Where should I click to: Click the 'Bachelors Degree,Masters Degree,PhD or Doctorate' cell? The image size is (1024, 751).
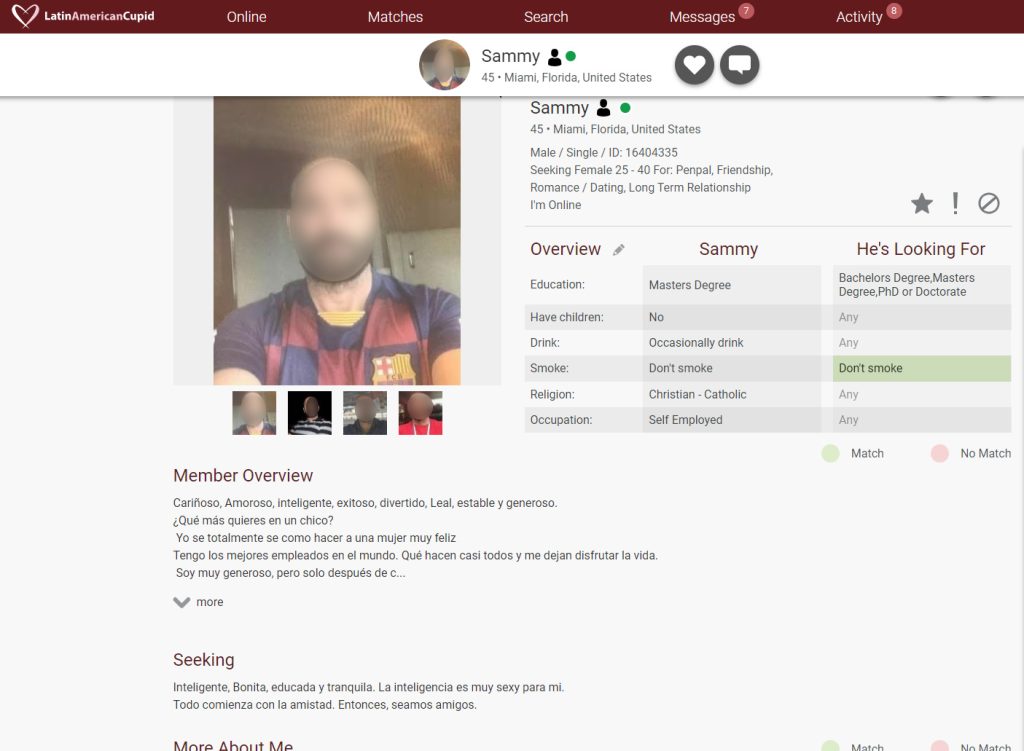tap(921, 285)
